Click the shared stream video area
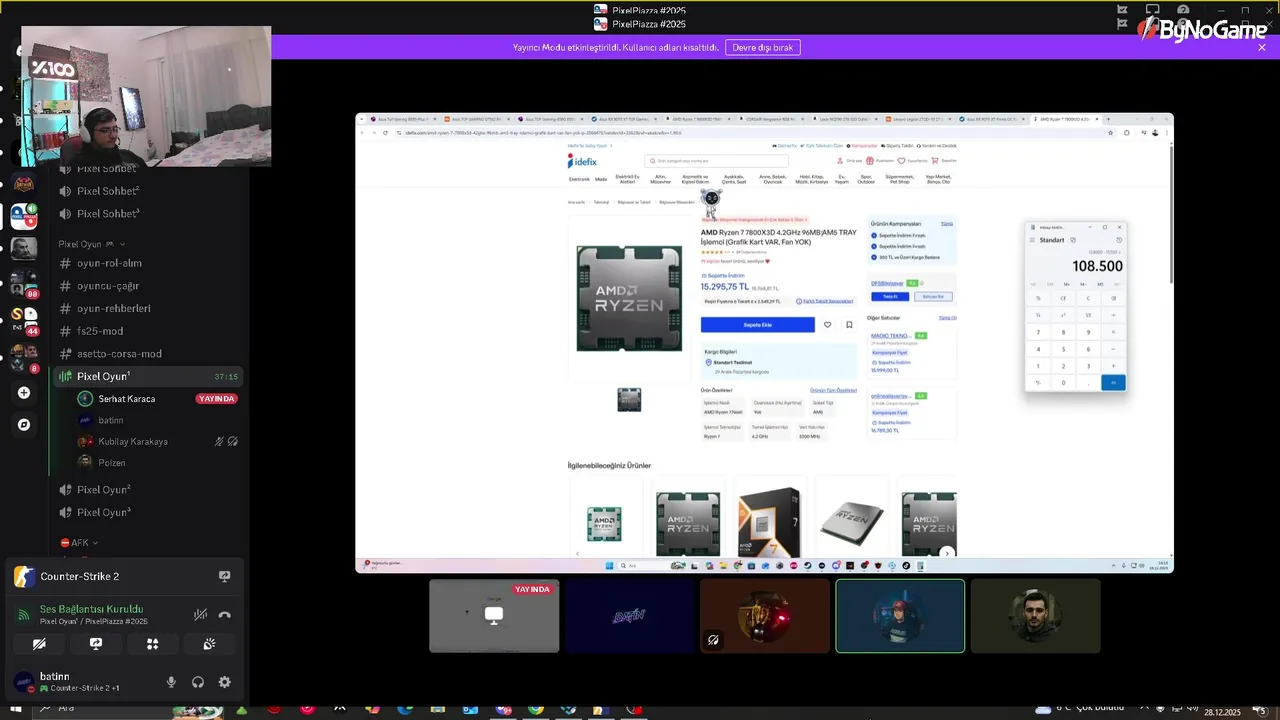The width and height of the screenshot is (1280, 720). 764,343
